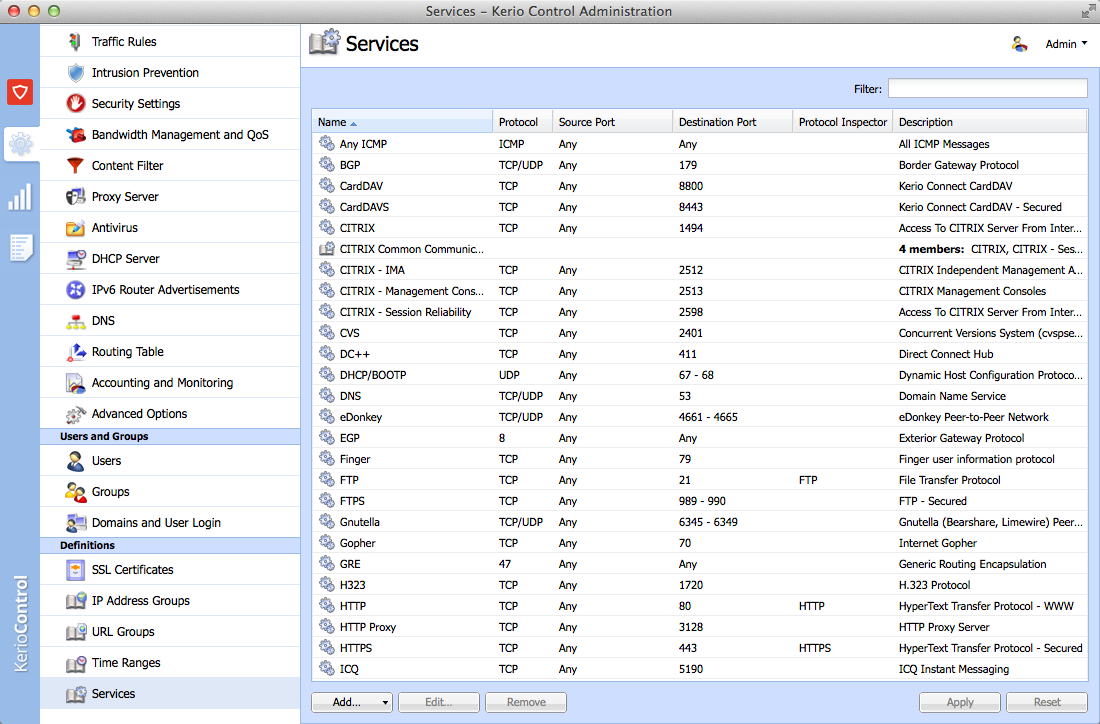Sort by the Destination Port column header

point(732,122)
